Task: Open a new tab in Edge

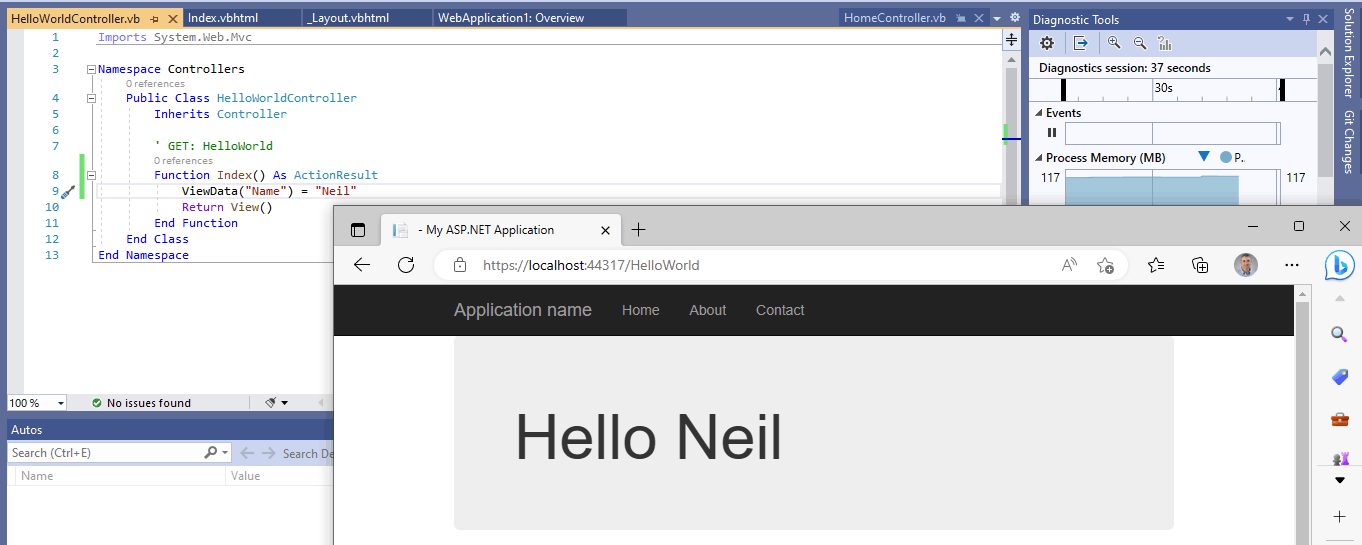Action: pos(639,230)
